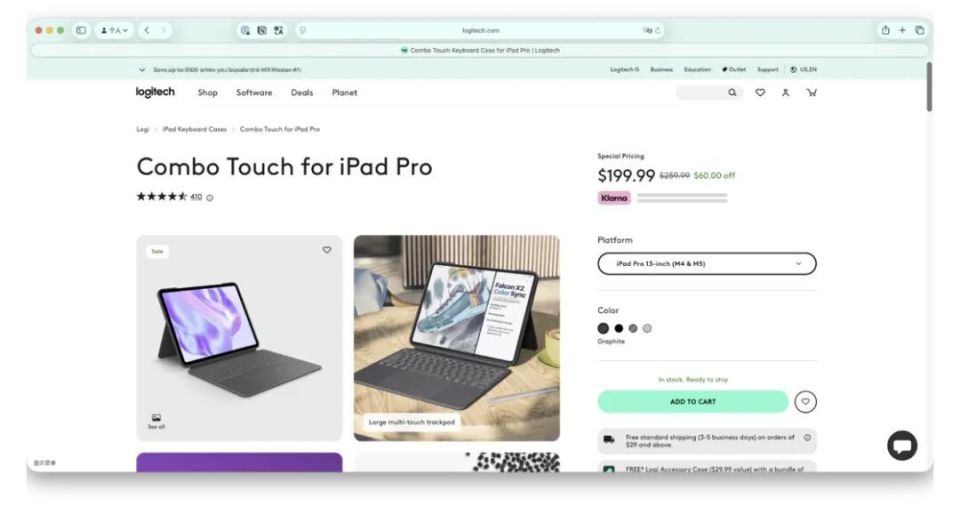Image resolution: width=960 pixels, height=507 pixels.
Task: Expand the promo banner chevron
Action: point(142,70)
